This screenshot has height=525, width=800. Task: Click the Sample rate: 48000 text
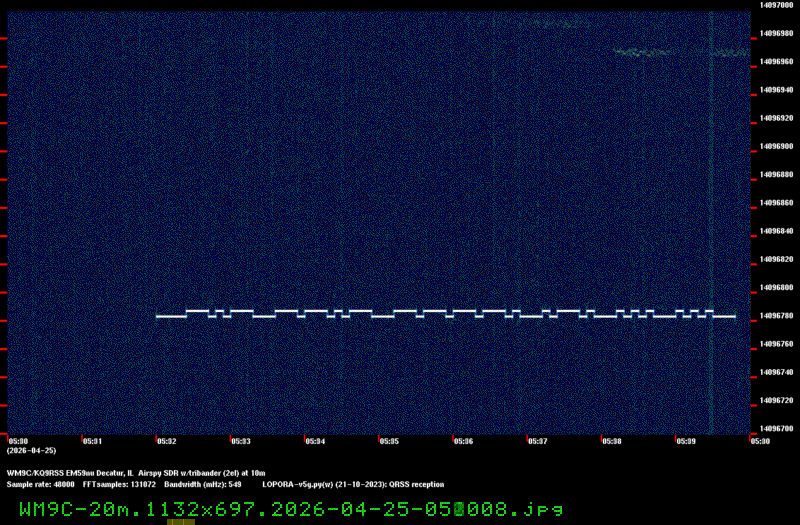coord(40,483)
